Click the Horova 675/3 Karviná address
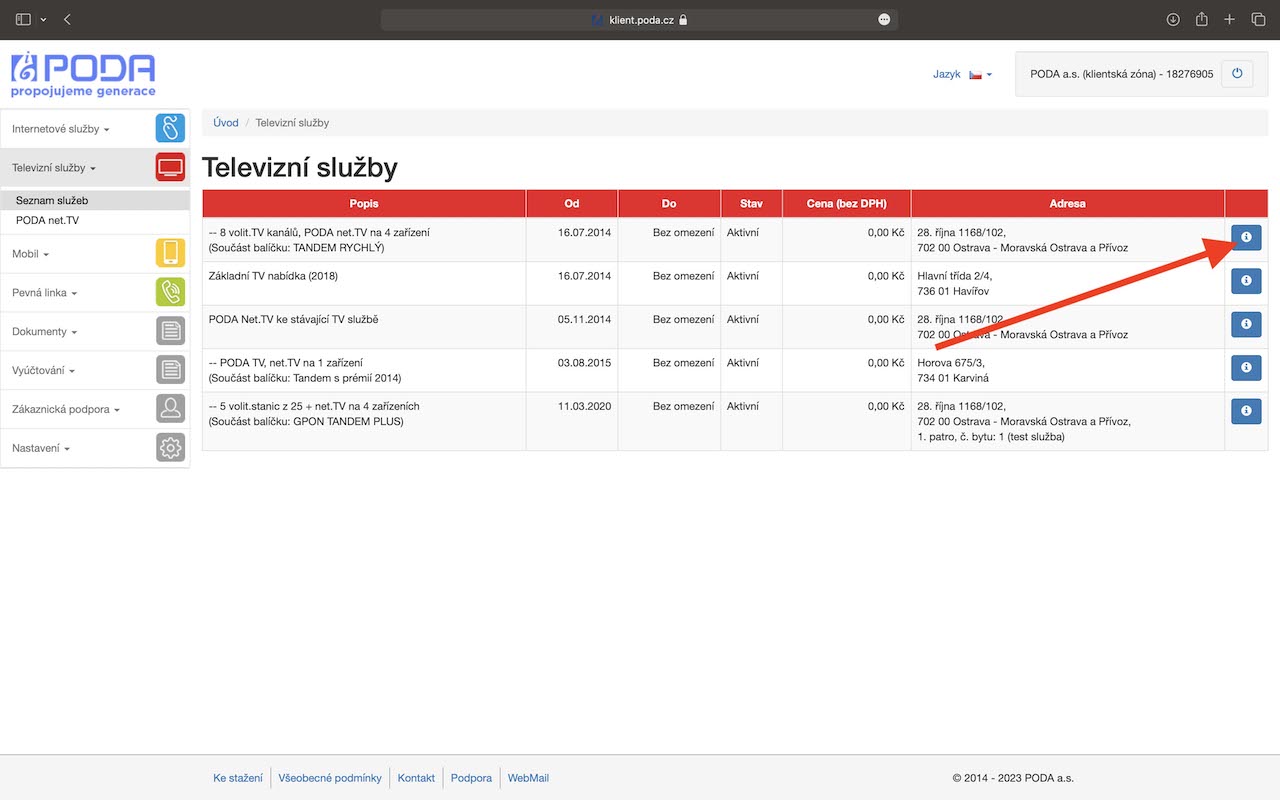This screenshot has width=1280, height=800. pos(953,371)
